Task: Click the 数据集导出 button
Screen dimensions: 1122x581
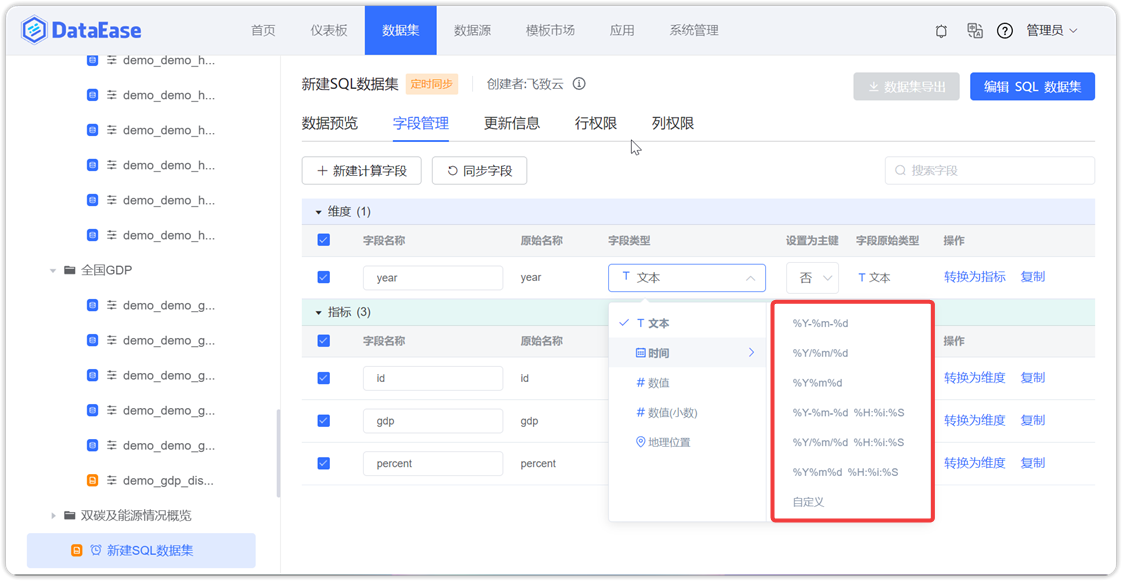Action: tap(907, 87)
